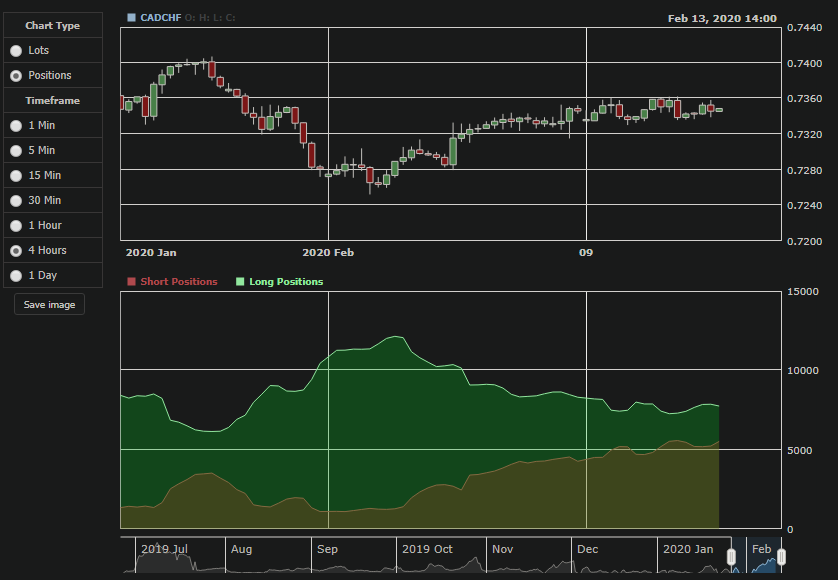Set timeframe to 4 Hours
This screenshot has height=580, width=838.
(16, 251)
